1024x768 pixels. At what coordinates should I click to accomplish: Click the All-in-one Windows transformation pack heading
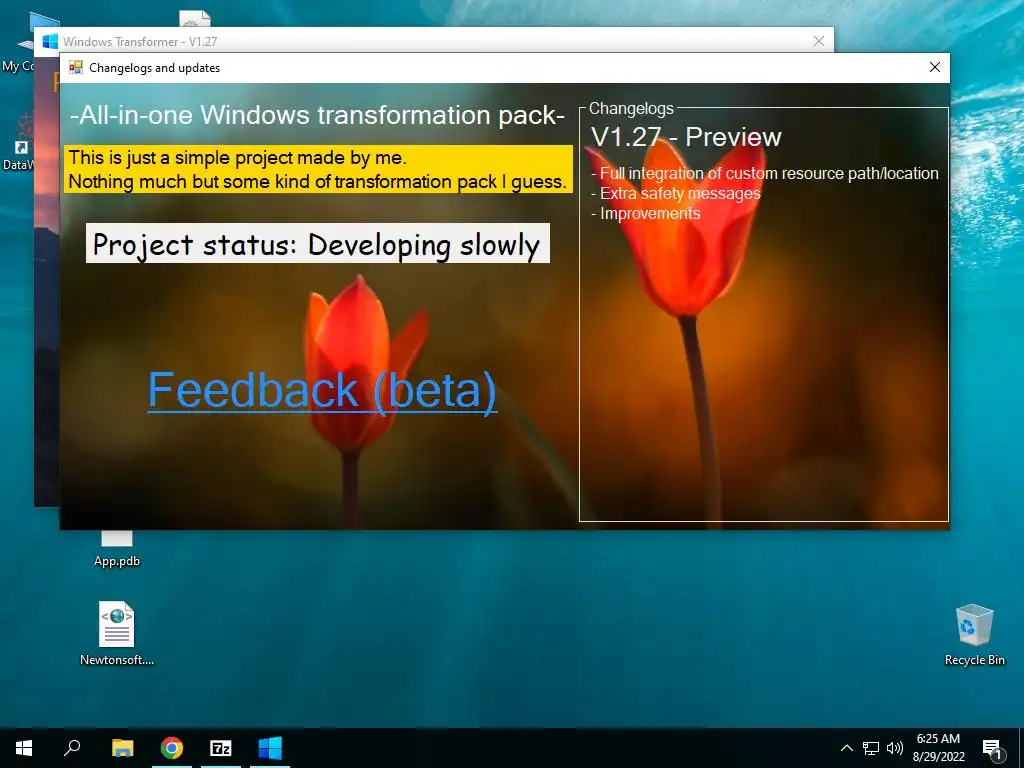tap(317, 116)
